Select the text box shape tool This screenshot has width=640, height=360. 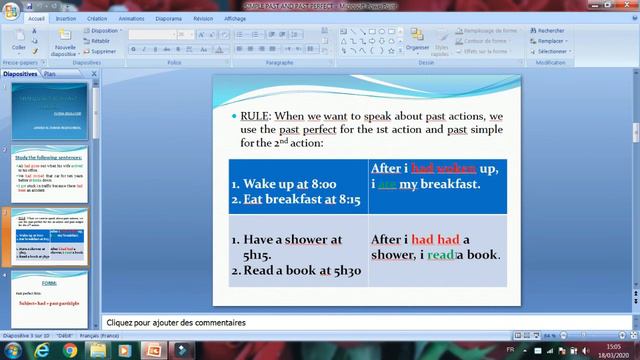tap(343, 31)
